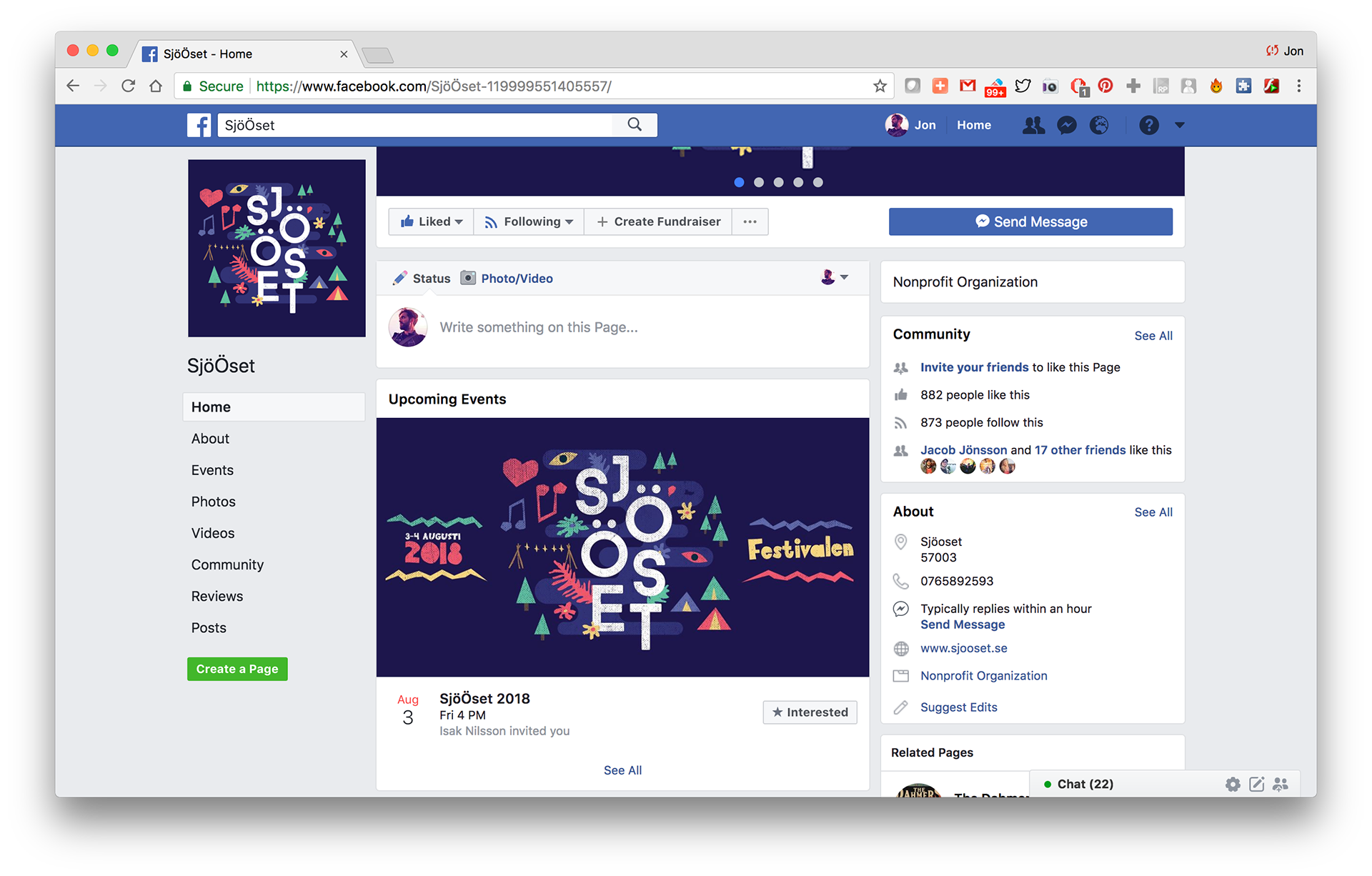Open the Videos sidebar item

point(212,533)
